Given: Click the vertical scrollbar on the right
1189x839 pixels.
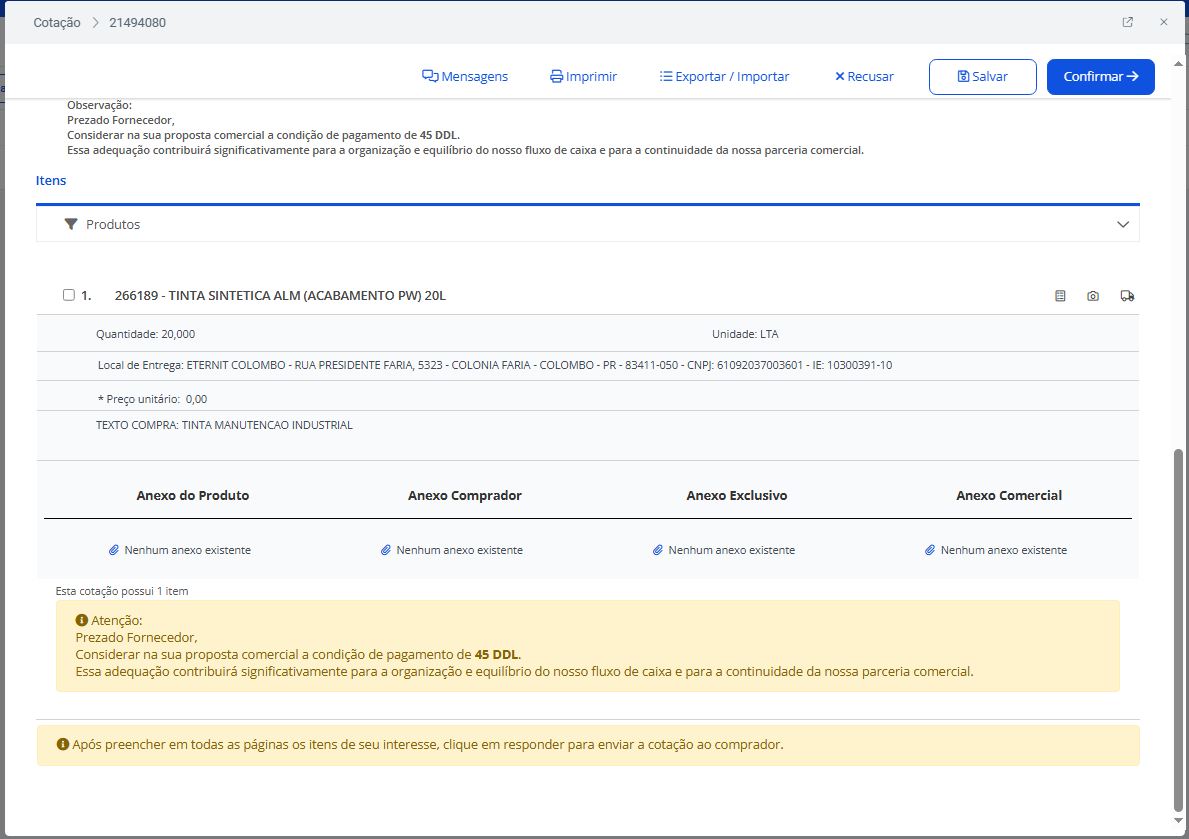Looking at the screenshot, I should pyautogui.click(x=1176, y=630).
